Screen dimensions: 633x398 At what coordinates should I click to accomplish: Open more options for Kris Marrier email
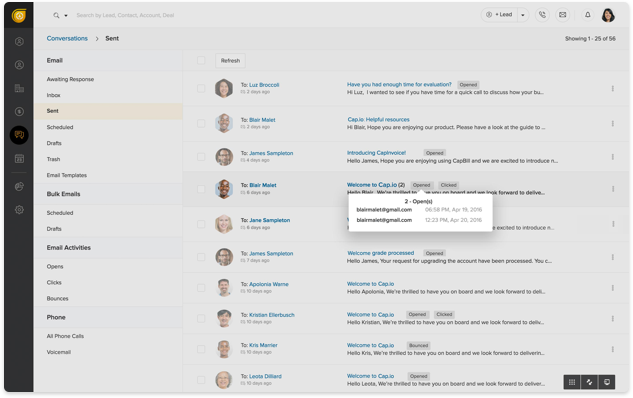612,349
